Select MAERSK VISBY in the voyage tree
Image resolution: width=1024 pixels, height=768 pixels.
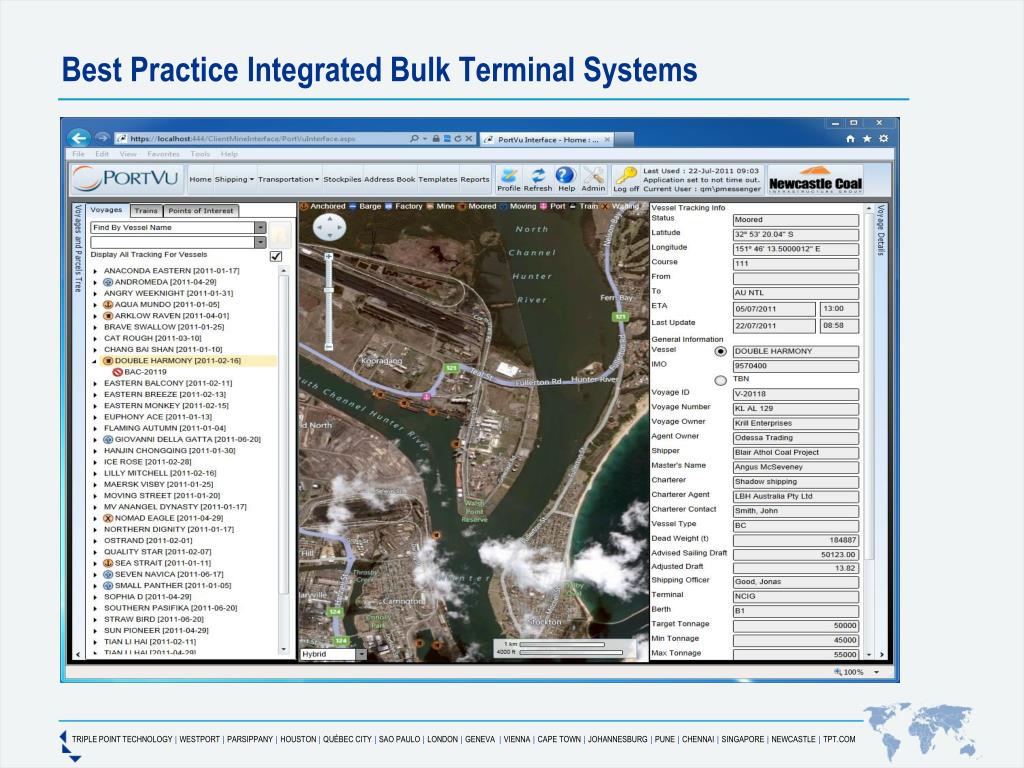159,484
